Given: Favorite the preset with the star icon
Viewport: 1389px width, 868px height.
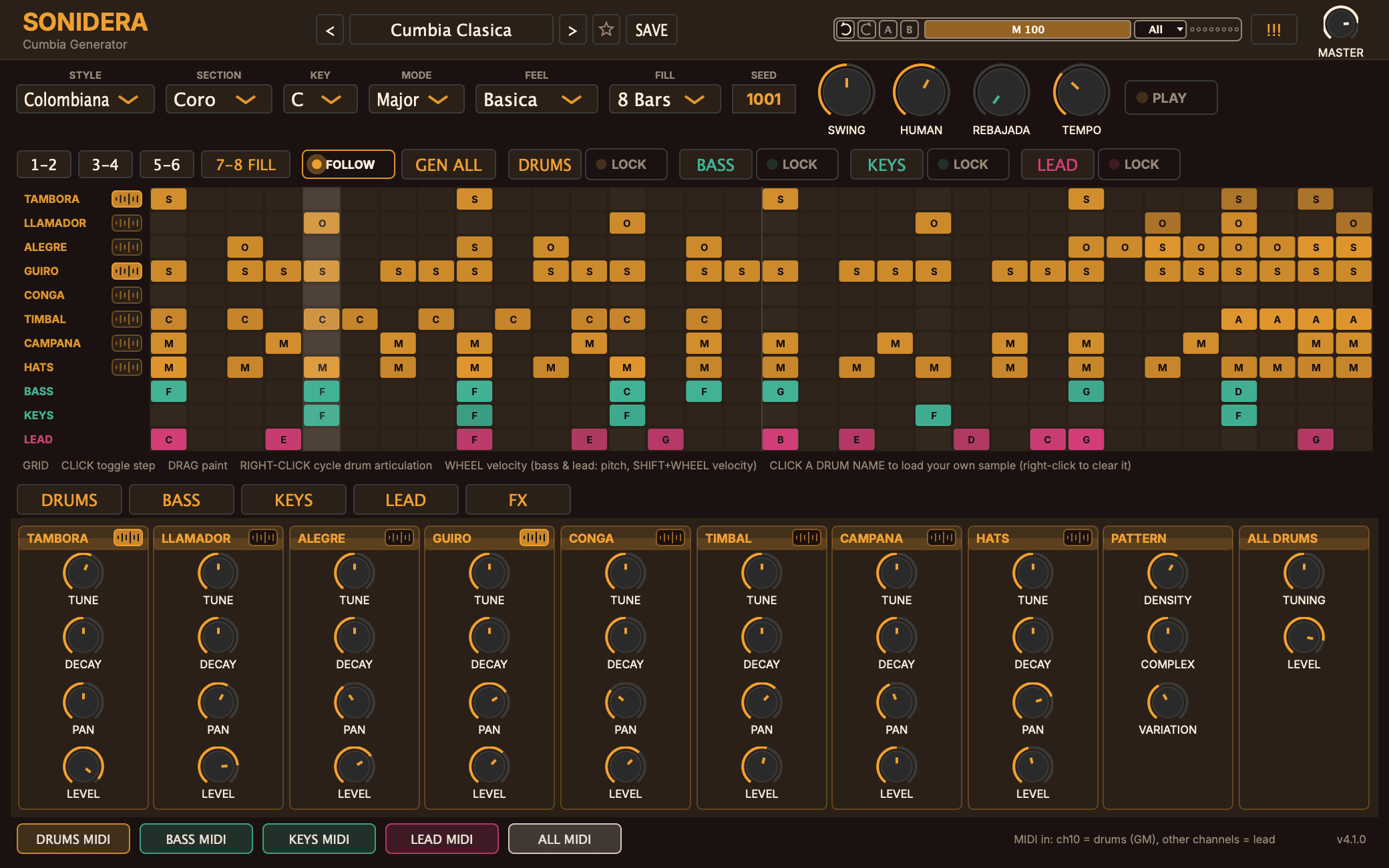Looking at the screenshot, I should pos(606,29).
